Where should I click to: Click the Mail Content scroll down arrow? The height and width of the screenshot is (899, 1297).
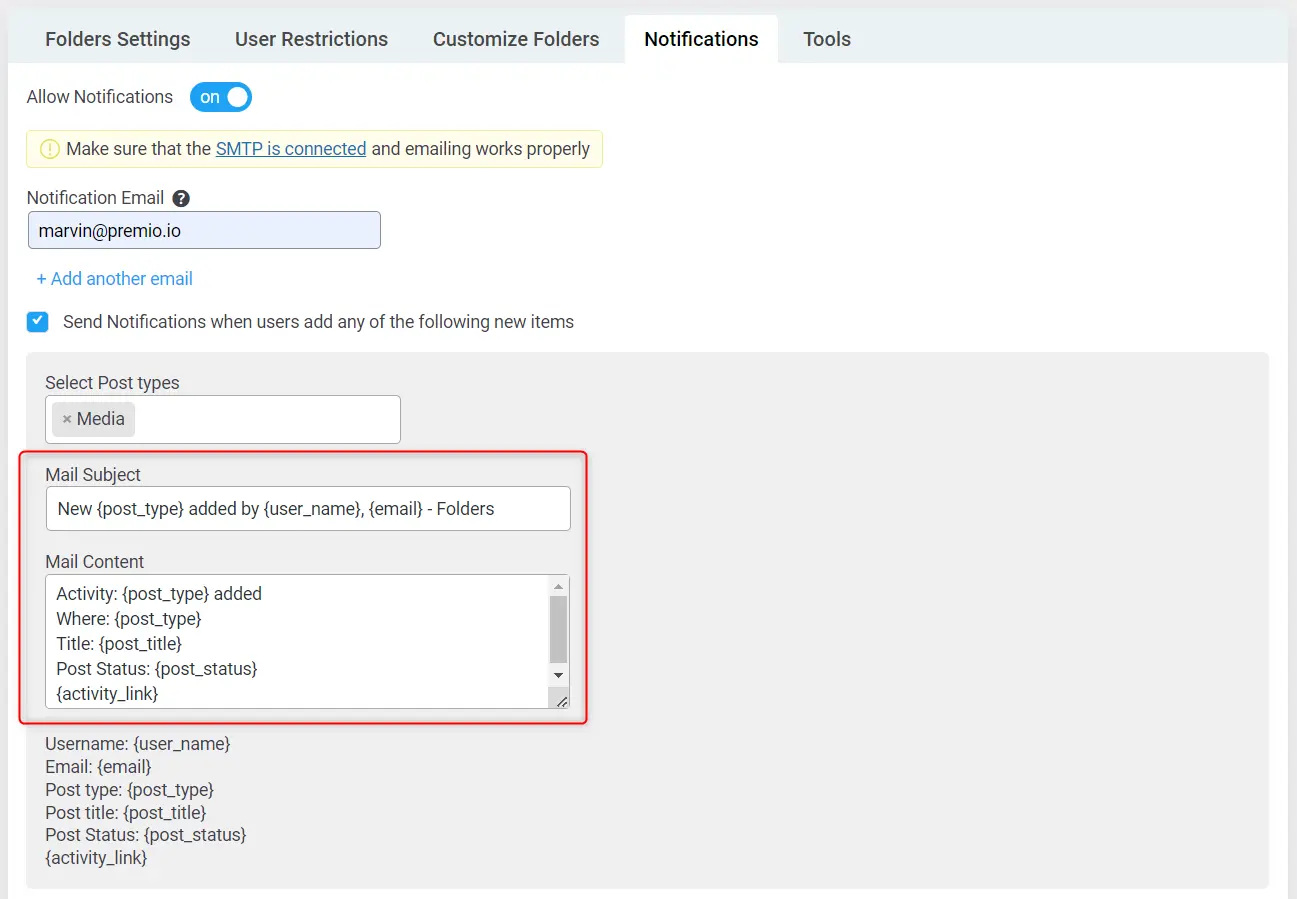(x=558, y=676)
